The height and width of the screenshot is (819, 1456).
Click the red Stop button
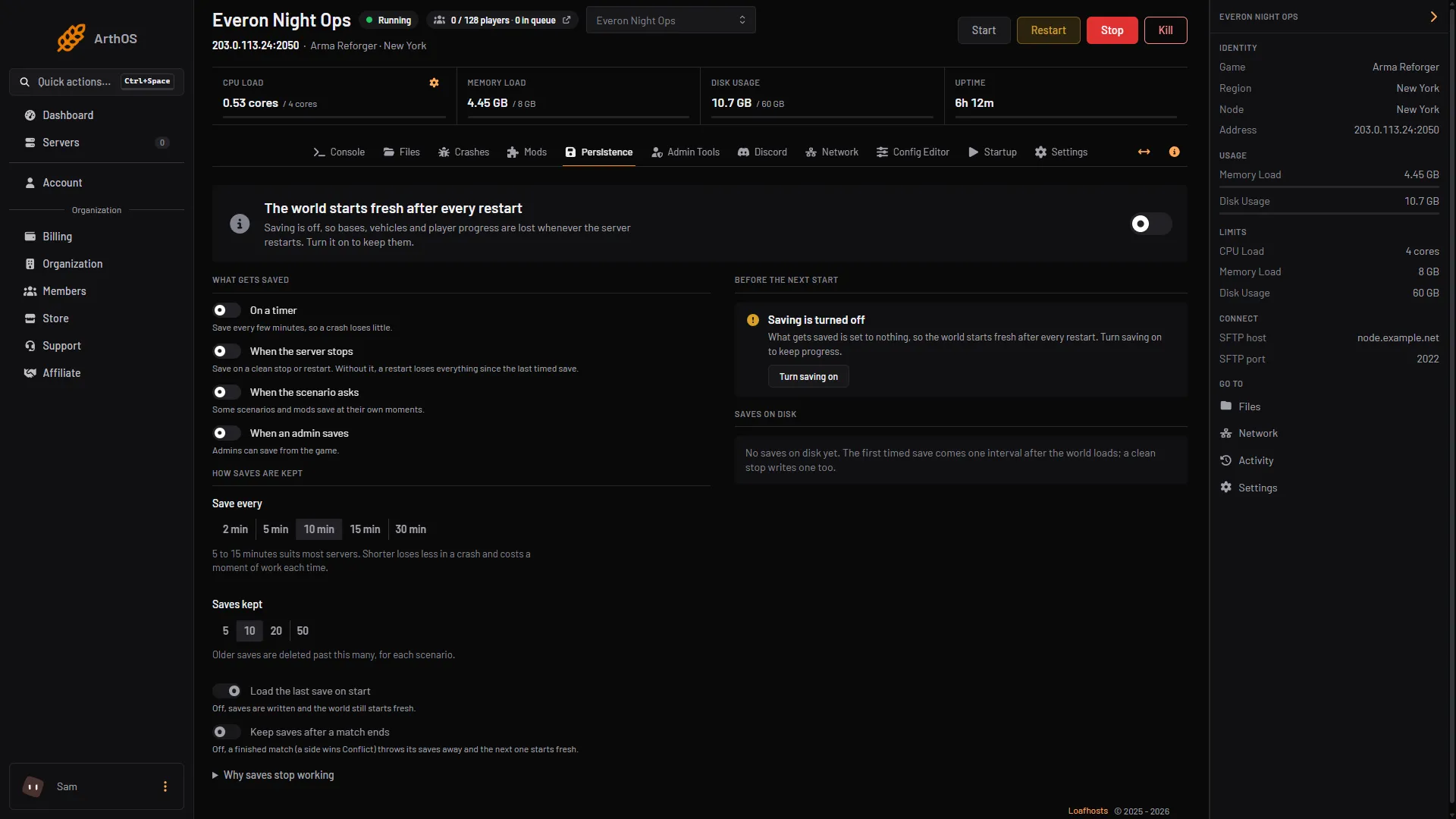coord(1112,30)
